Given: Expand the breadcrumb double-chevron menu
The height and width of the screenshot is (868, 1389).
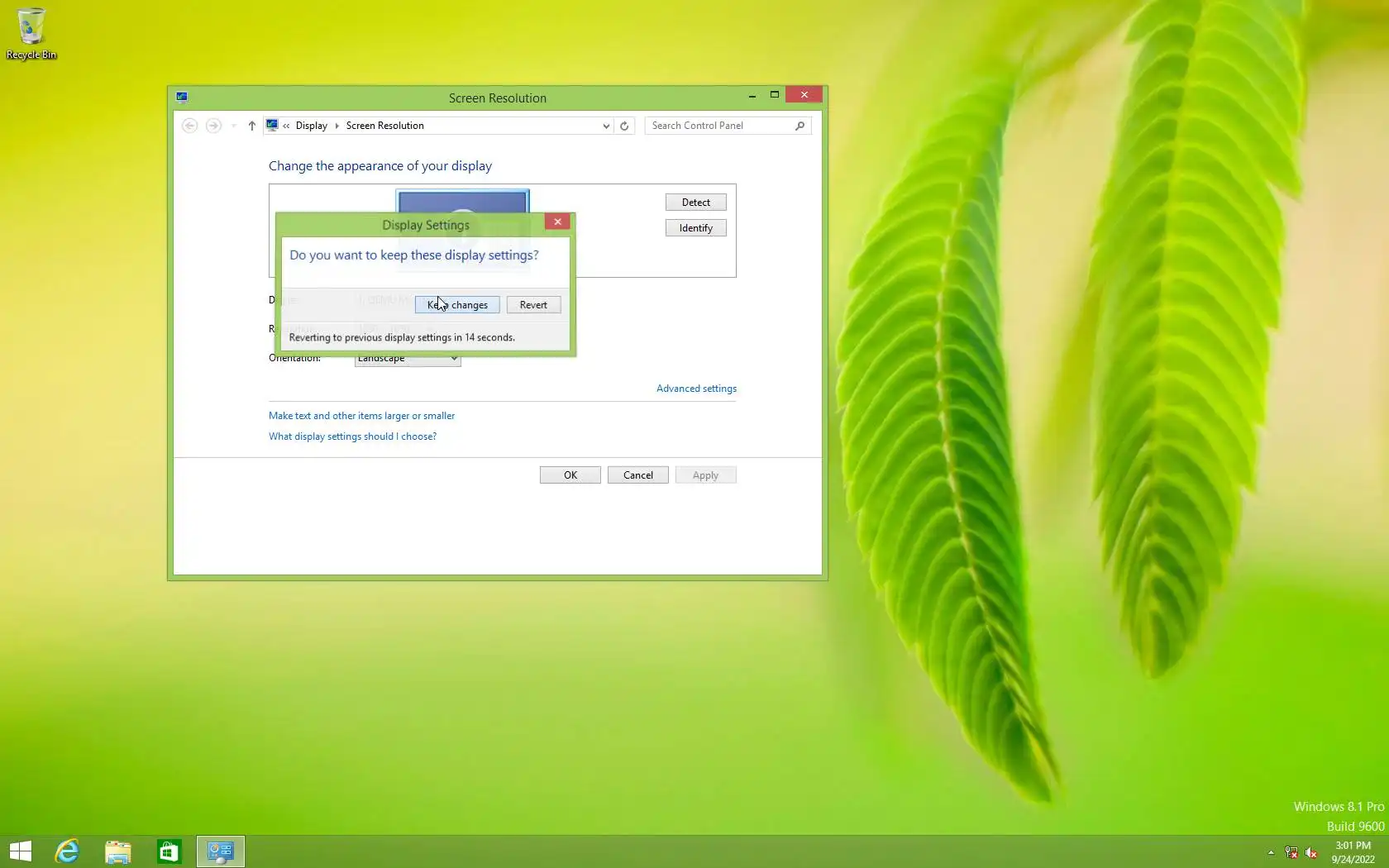Looking at the screenshot, I should coord(287,126).
